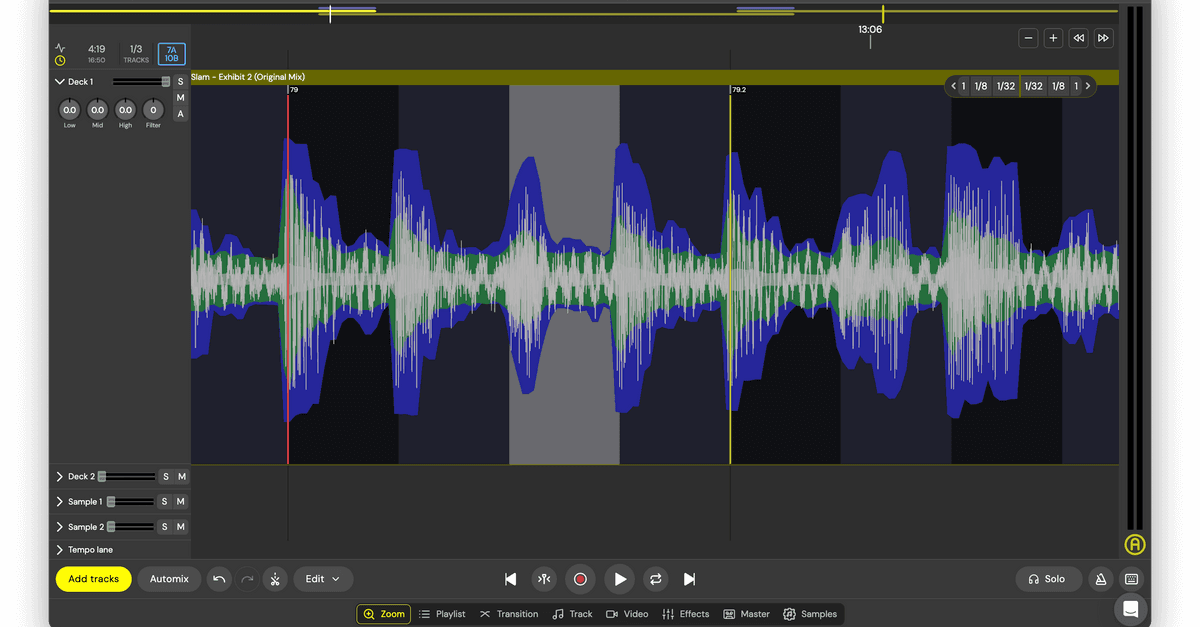Click the yellow auto gain A icon
This screenshot has height=627, width=1200.
[x=1134, y=545]
